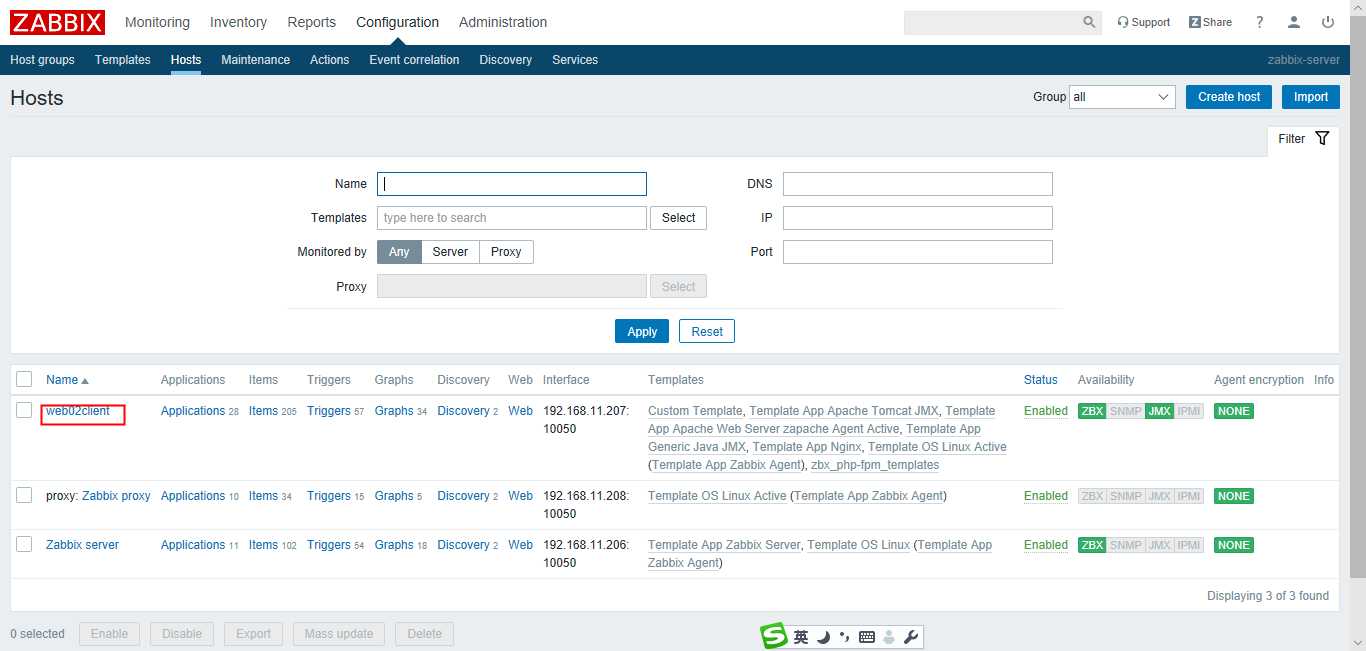Open the Zabbix server host link
The width and height of the screenshot is (1366, 651).
(82, 545)
